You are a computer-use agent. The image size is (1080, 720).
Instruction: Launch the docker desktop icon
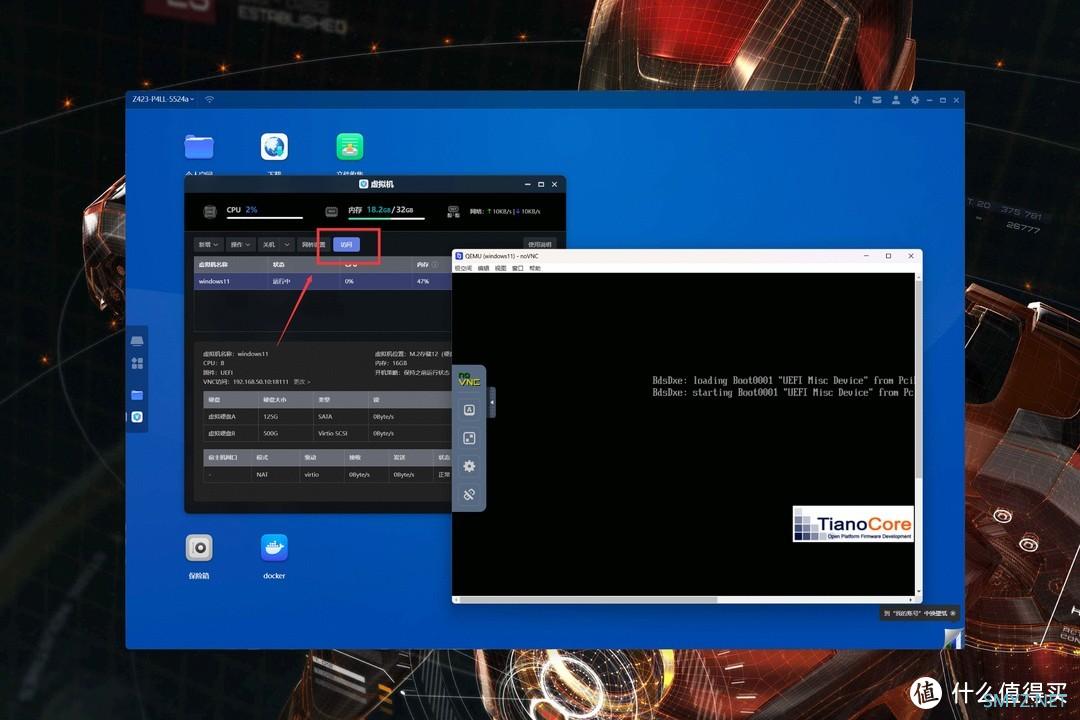pos(274,548)
